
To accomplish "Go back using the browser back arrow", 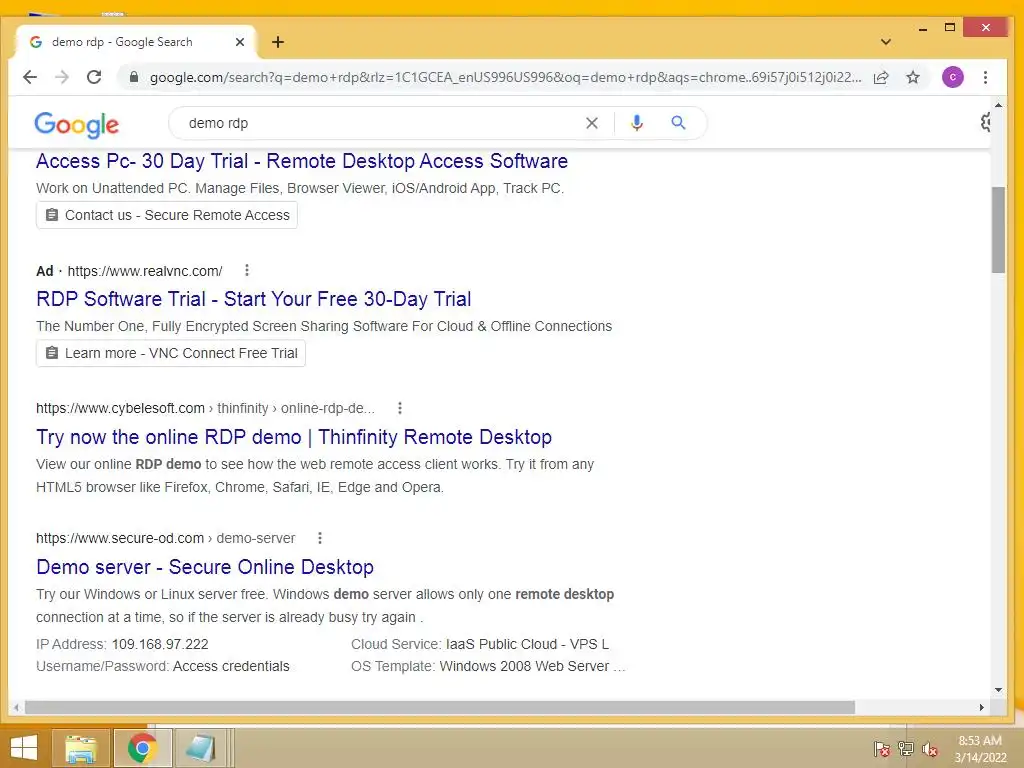I will tap(30, 77).
